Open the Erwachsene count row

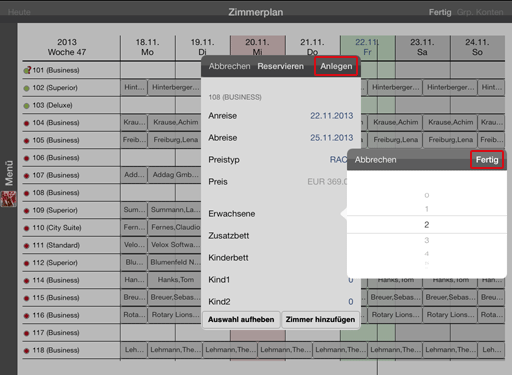click(x=275, y=214)
